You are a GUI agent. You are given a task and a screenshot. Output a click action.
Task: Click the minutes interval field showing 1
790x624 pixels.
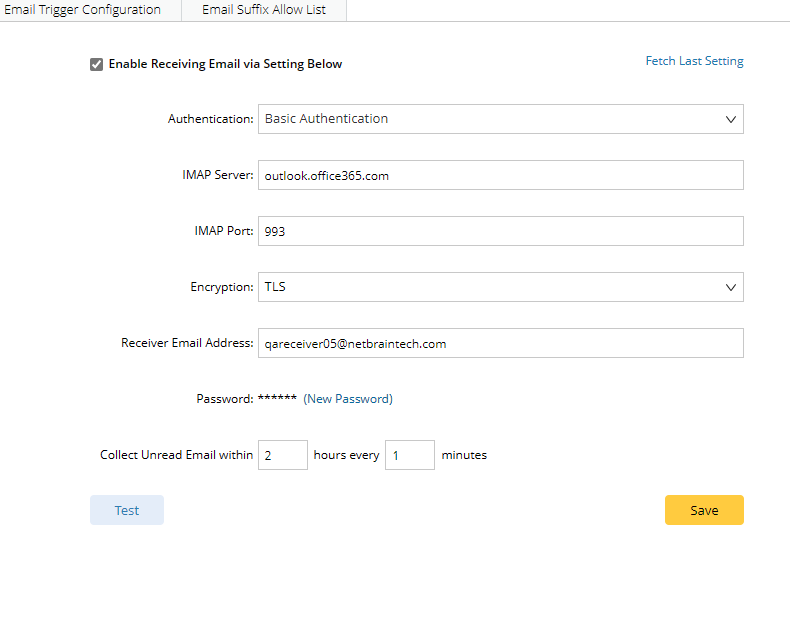coord(409,455)
